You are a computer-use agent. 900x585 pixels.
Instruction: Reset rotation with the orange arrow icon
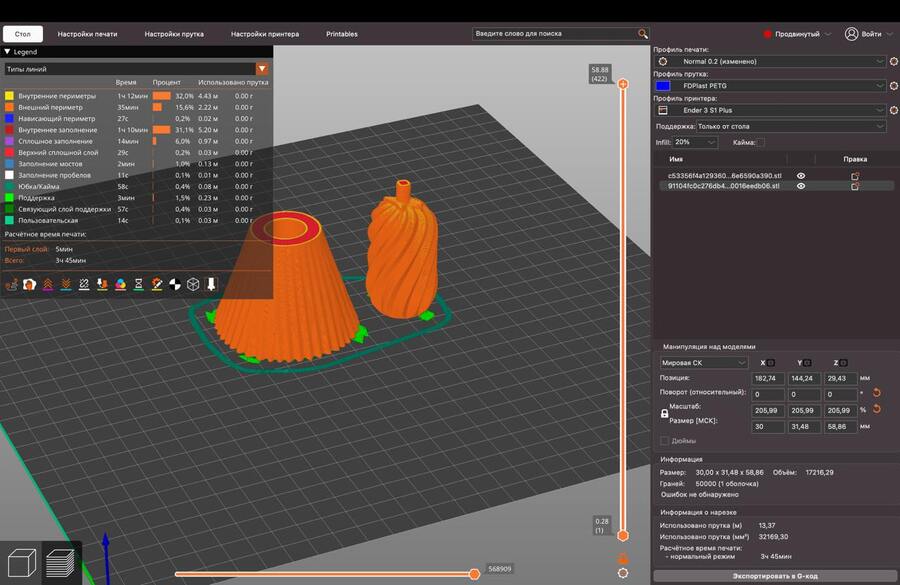pyautogui.click(x=877, y=393)
